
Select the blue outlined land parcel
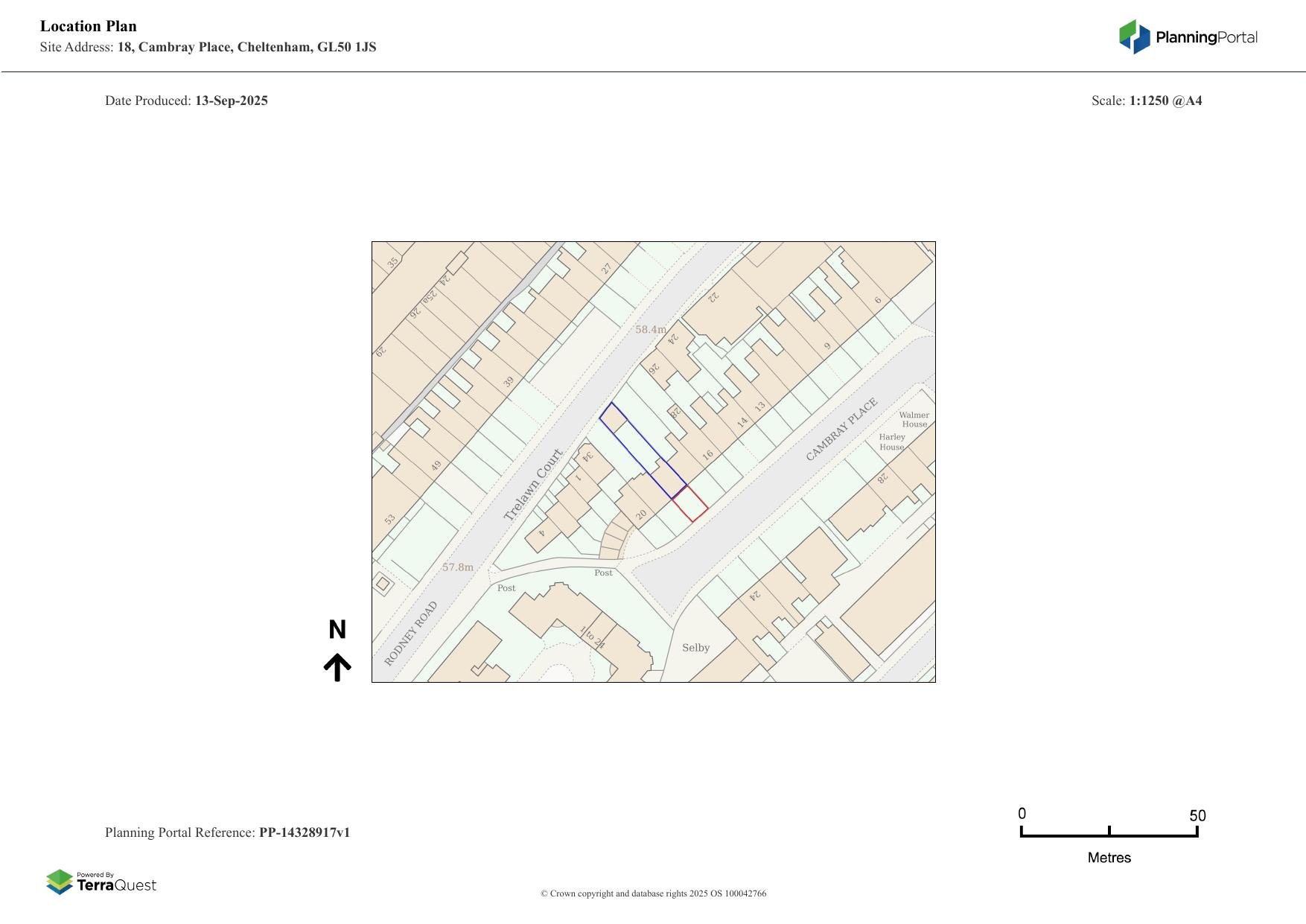pyautogui.click(x=641, y=450)
